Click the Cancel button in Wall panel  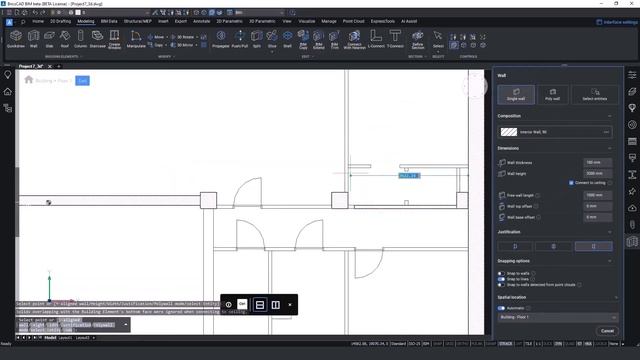(x=607, y=331)
